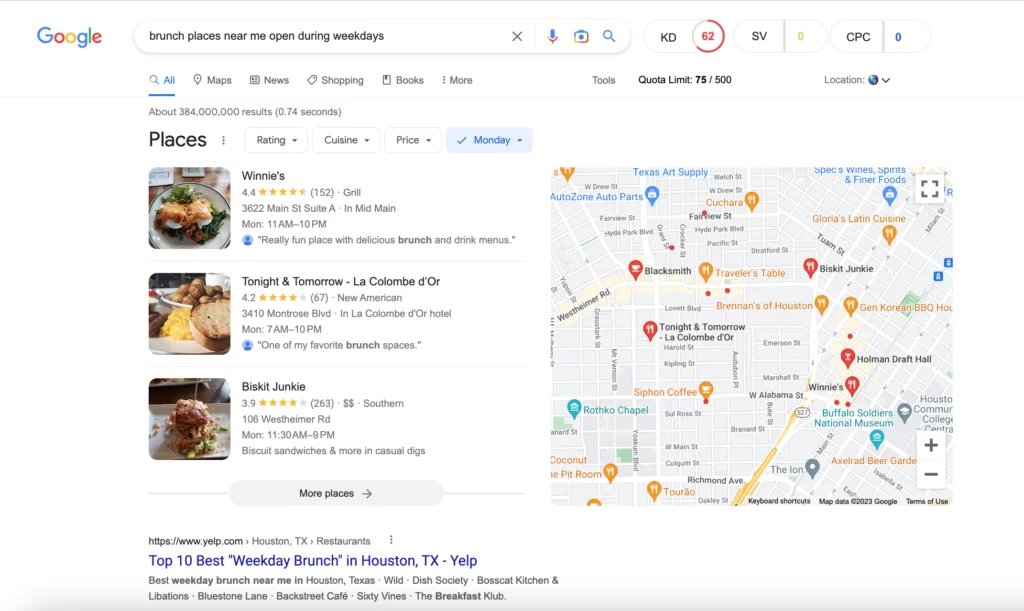
Task: Click the Holman Draft Hall map pin
Action: click(x=847, y=358)
